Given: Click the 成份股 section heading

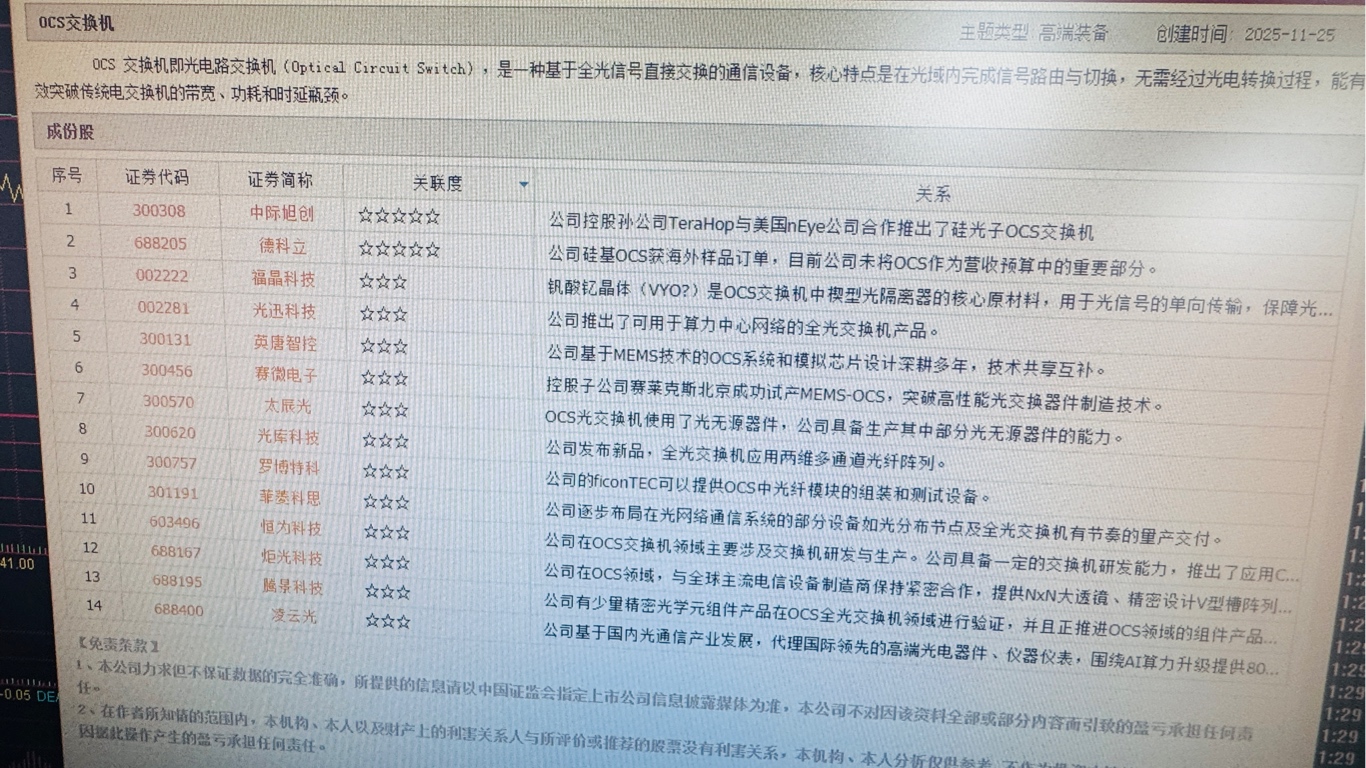Looking at the screenshot, I should tap(70, 131).
